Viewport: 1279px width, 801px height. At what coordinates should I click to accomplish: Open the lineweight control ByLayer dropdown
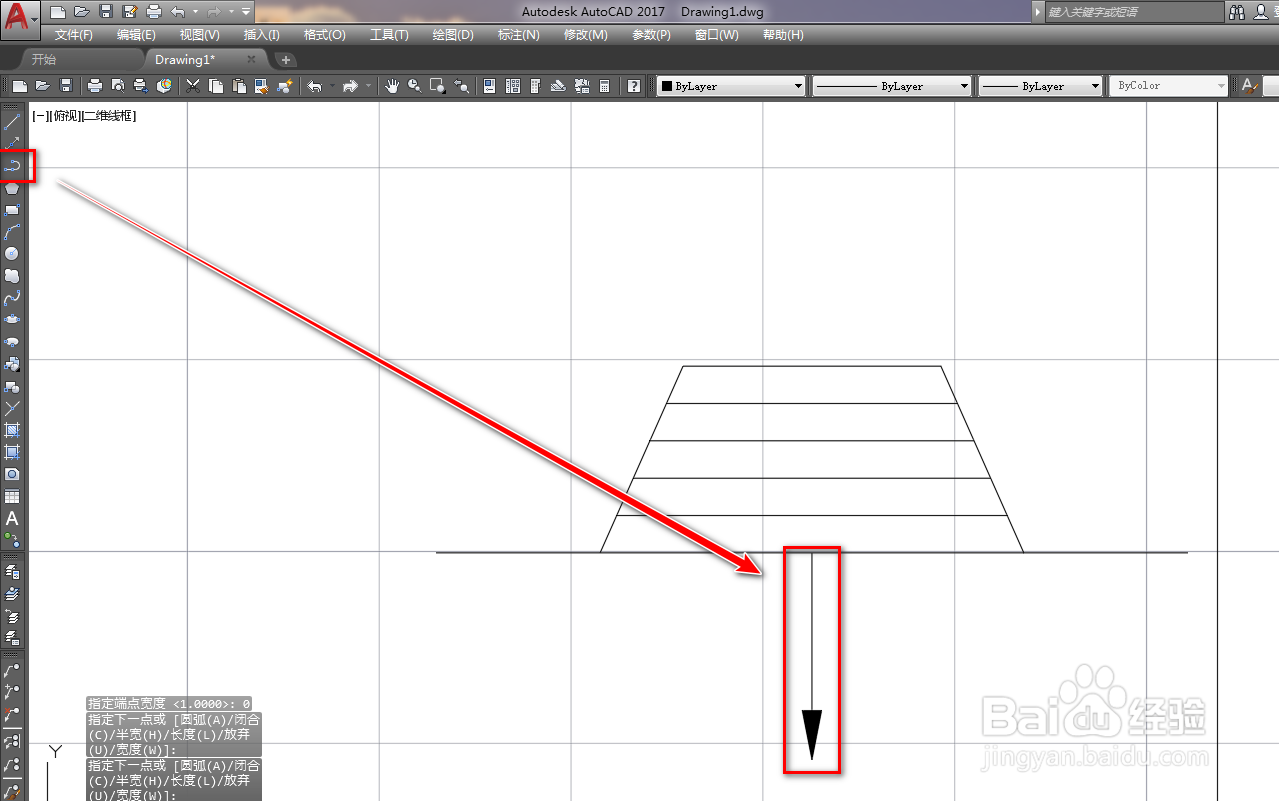click(1040, 86)
